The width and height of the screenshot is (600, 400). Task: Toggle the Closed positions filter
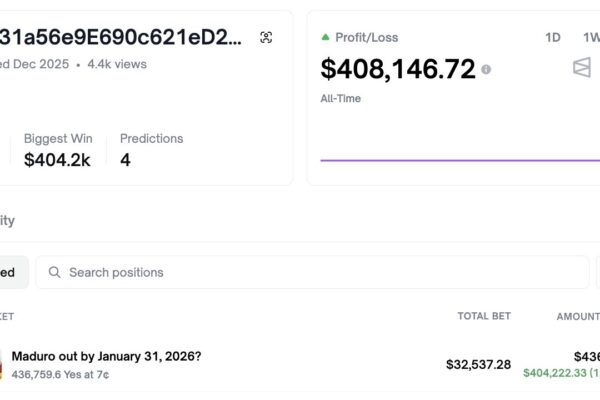click(9, 272)
